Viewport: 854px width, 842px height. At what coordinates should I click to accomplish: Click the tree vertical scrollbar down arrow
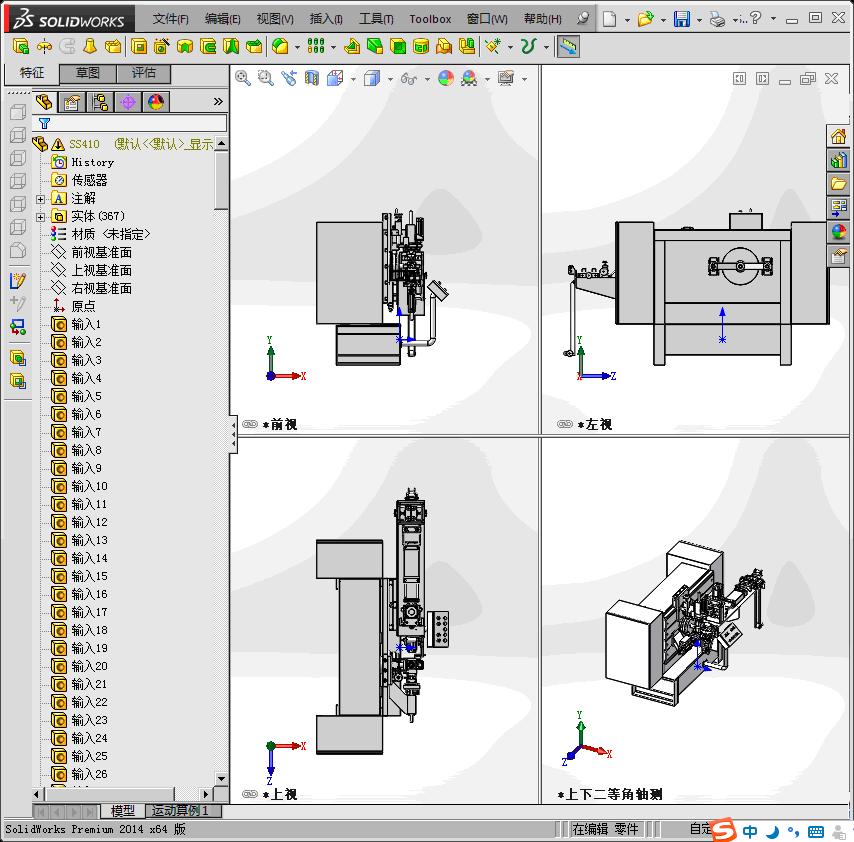pyautogui.click(x=221, y=778)
